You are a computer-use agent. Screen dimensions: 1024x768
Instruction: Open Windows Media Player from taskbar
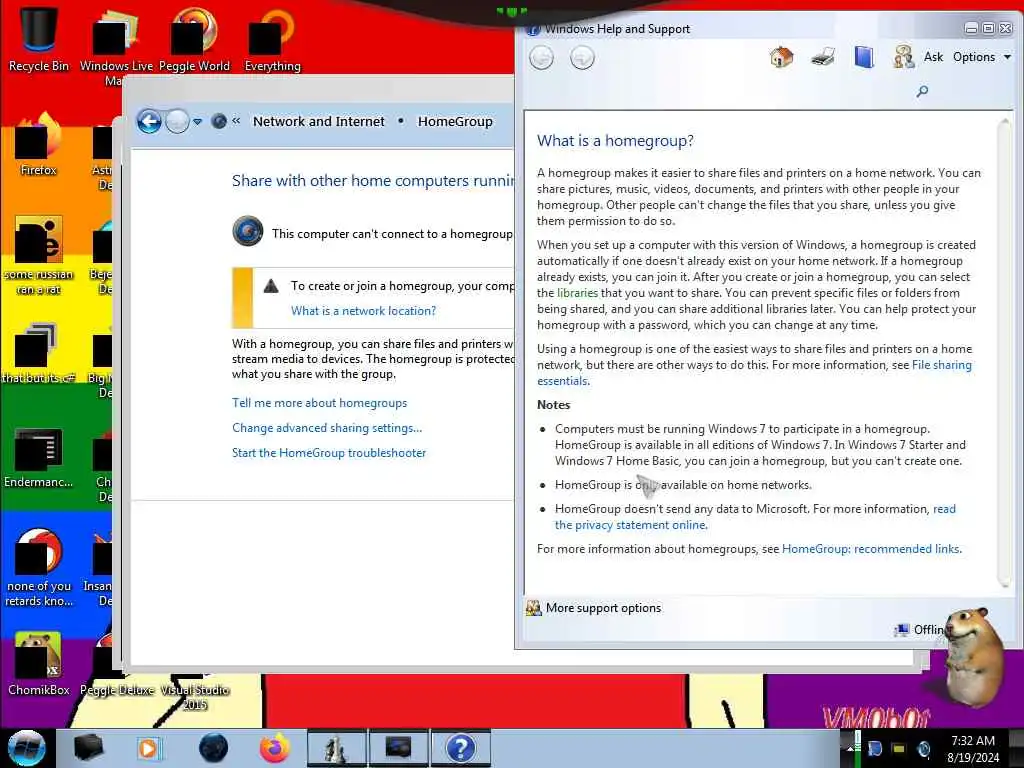pos(148,748)
